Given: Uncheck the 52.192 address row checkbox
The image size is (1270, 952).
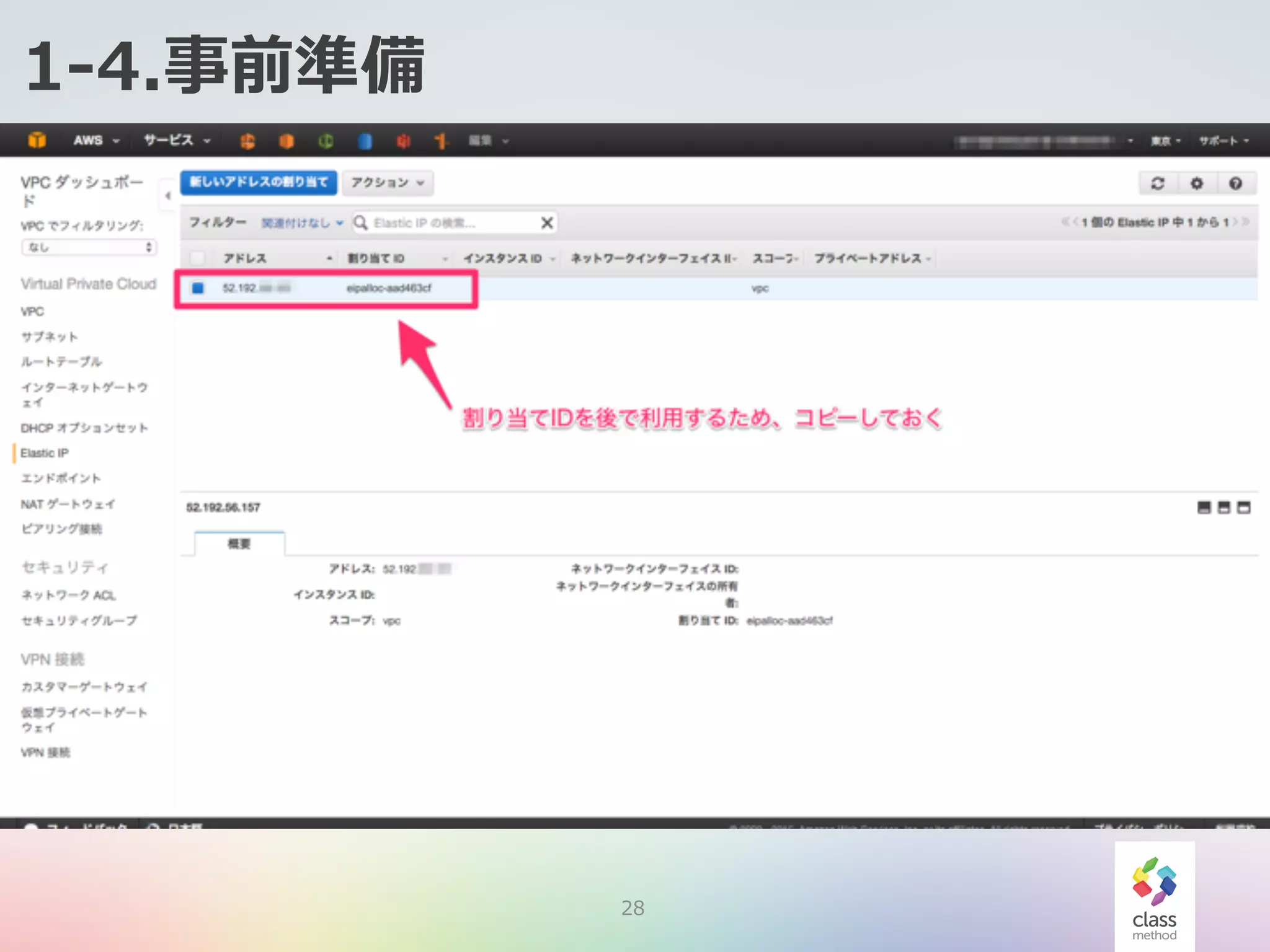Looking at the screenshot, I should coord(198,288).
